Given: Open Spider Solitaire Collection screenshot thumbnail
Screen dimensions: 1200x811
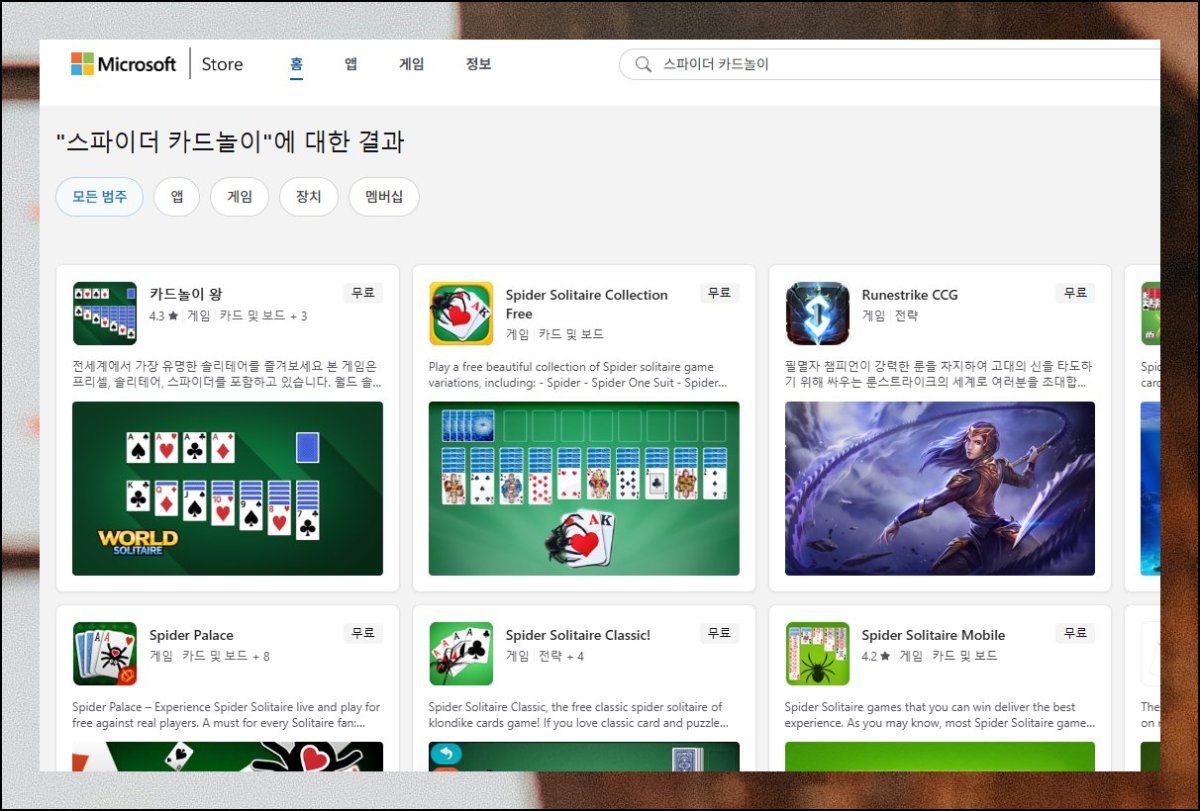Looking at the screenshot, I should click(x=584, y=488).
